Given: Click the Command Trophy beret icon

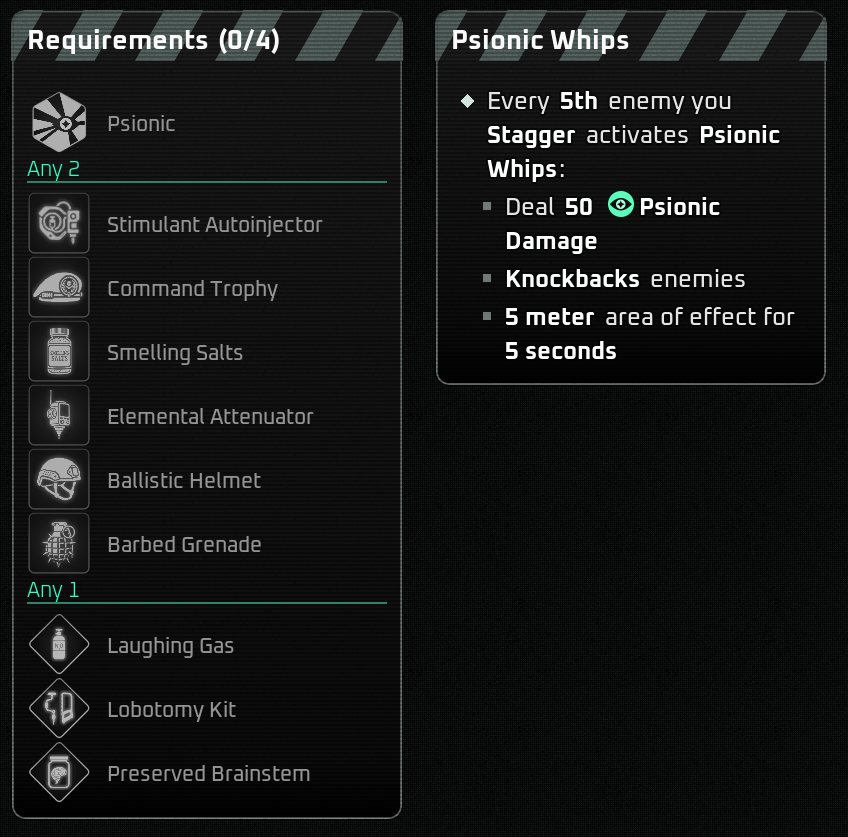Looking at the screenshot, I should pyautogui.click(x=59, y=288).
